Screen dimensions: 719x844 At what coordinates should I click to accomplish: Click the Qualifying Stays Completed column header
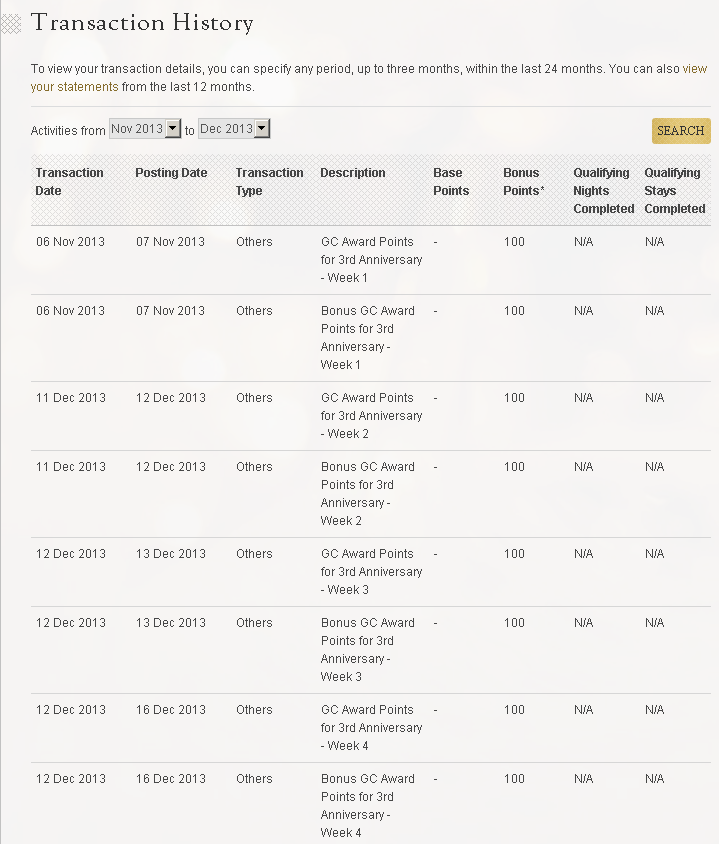674,190
